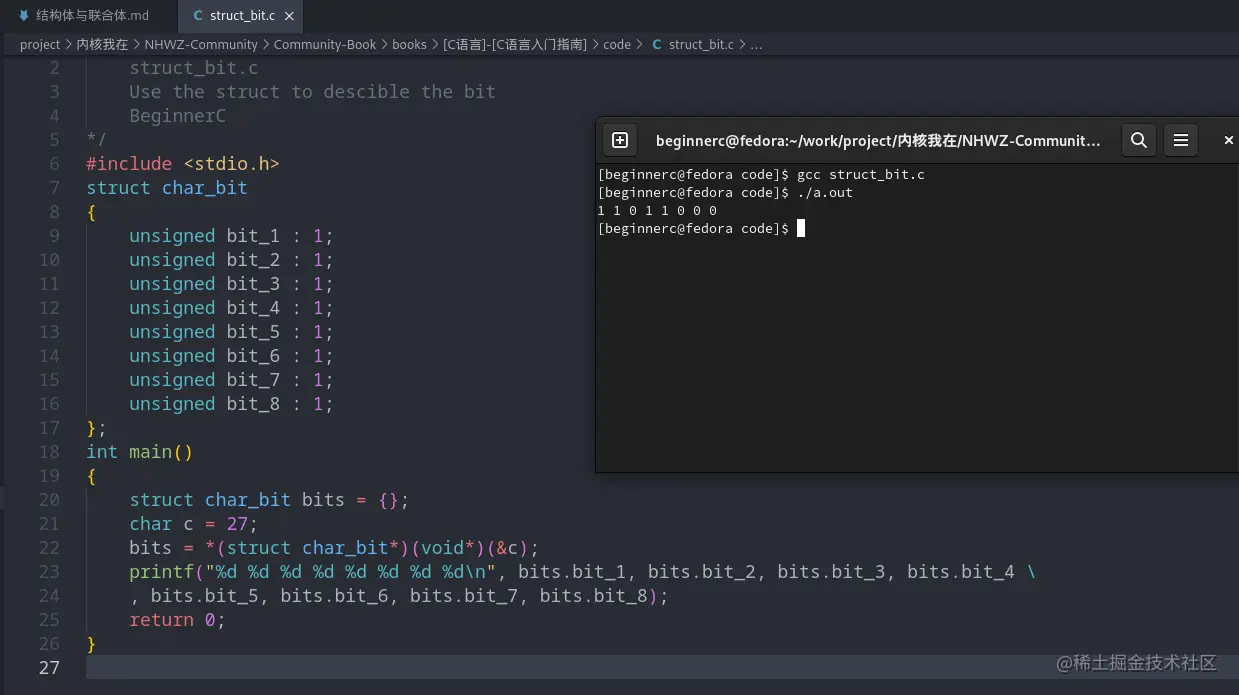This screenshot has width=1239, height=695.
Task: Open the 'project' breadcrumb segment
Action: [x=40, y=45]
